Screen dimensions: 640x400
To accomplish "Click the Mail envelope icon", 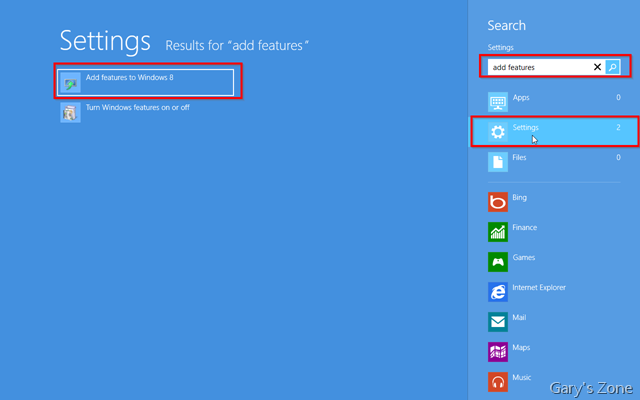I will tap(498, 322).
